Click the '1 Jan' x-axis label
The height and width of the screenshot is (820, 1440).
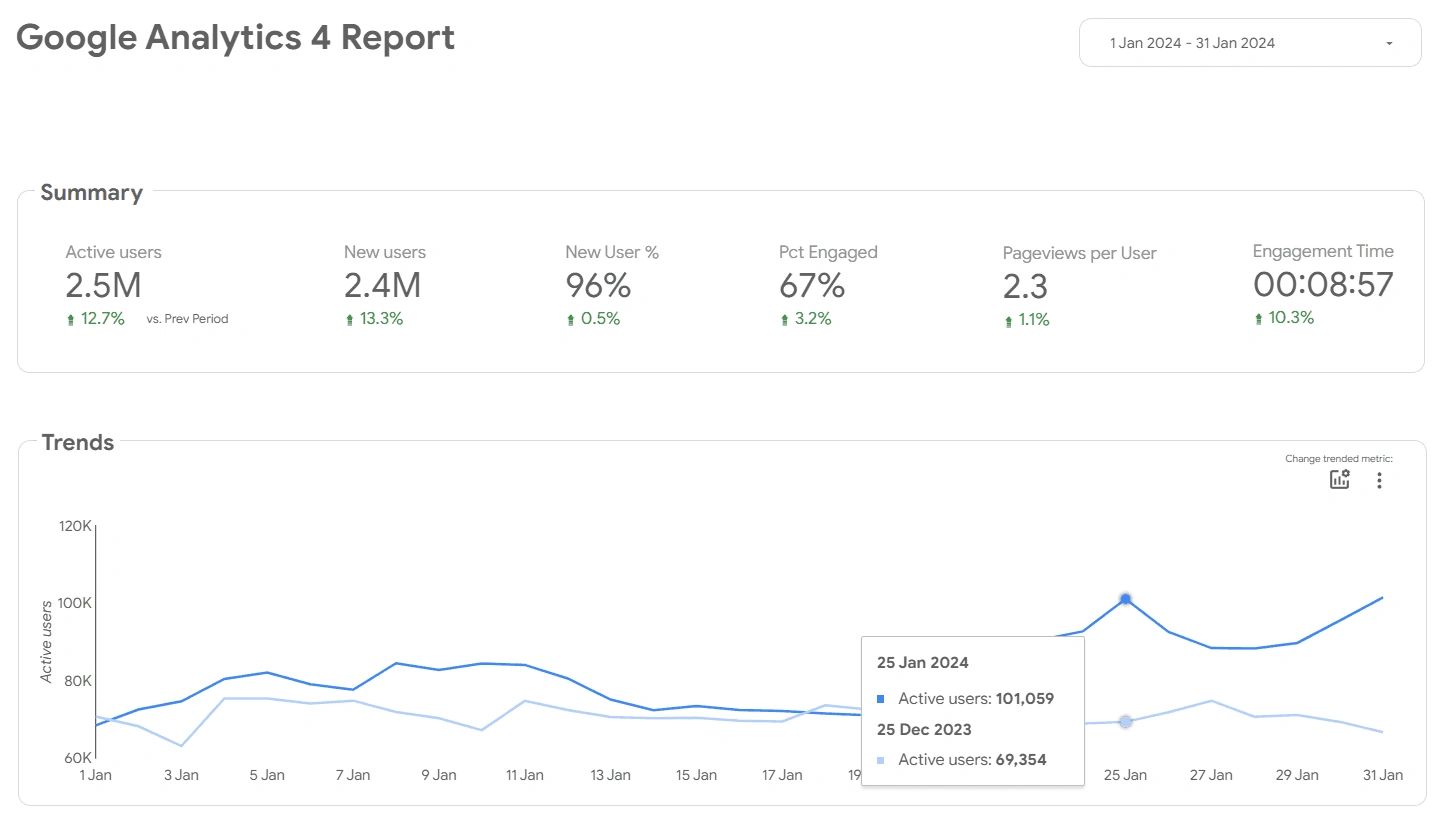(x=95, y=775)
